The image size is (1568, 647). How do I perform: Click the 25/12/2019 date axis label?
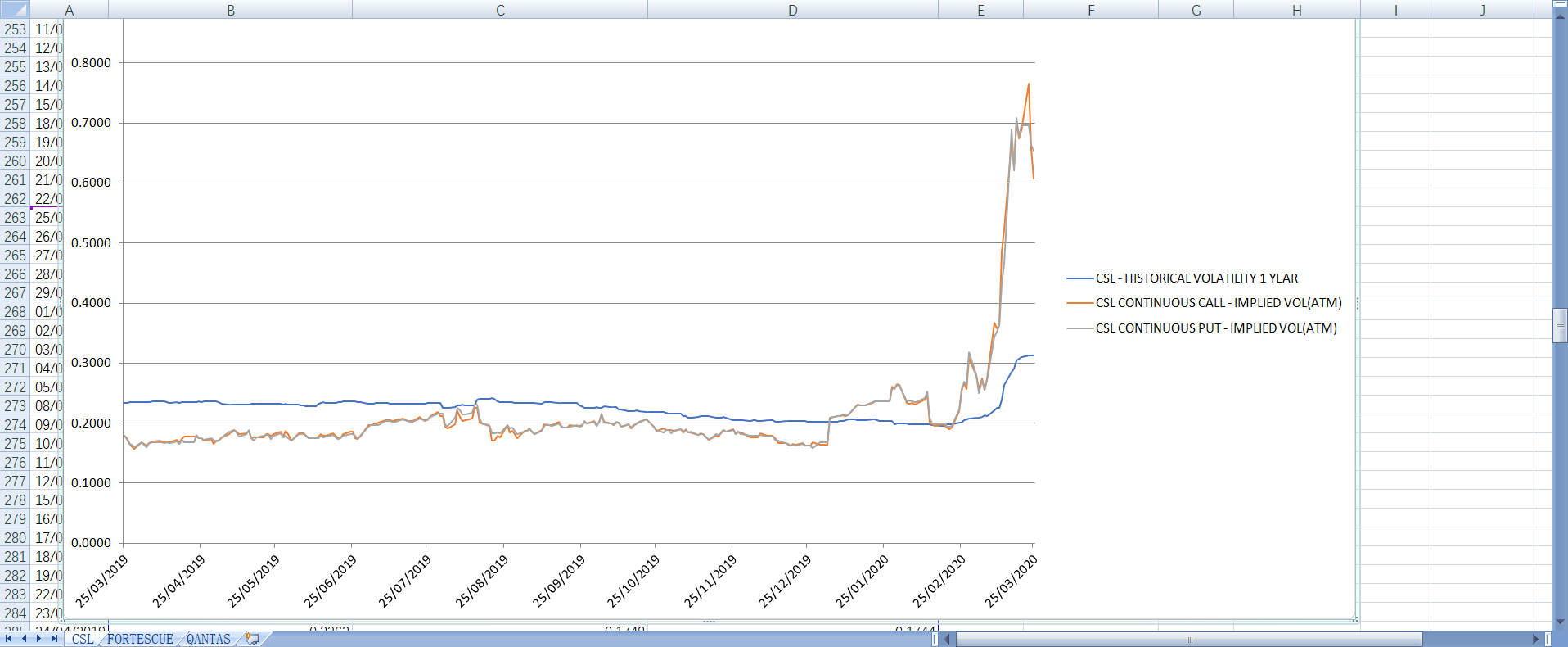point(784,581)
